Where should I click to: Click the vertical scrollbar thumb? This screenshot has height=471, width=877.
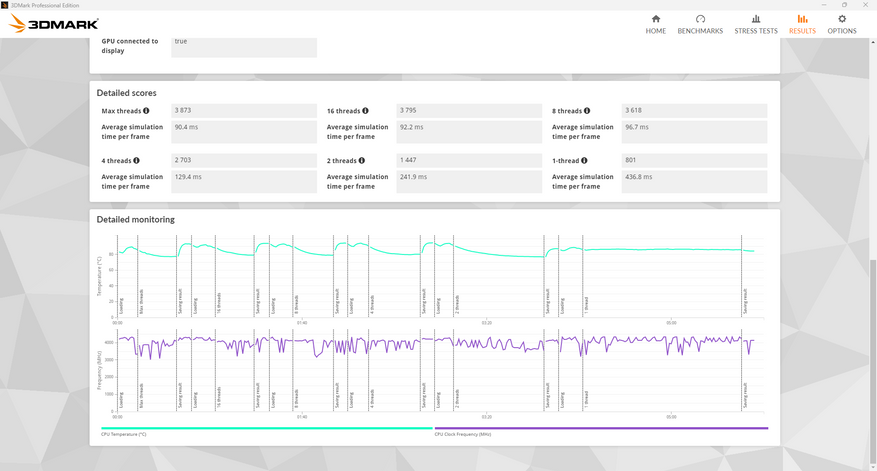(873, 360)
